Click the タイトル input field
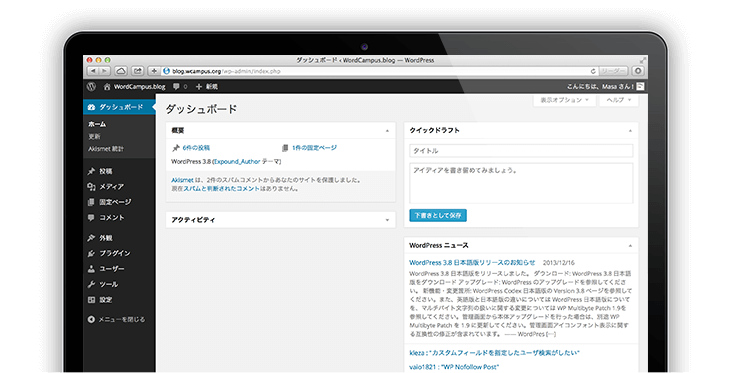Screen dimensions: 738x373 521,151
